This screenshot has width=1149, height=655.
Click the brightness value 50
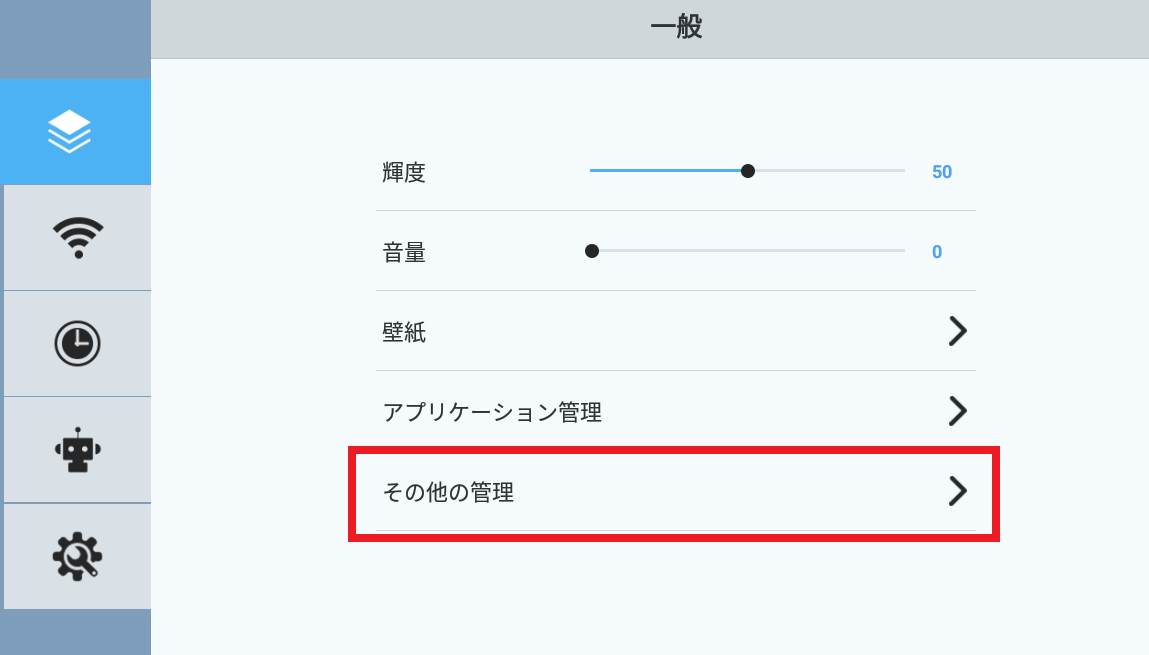(942, 171)
